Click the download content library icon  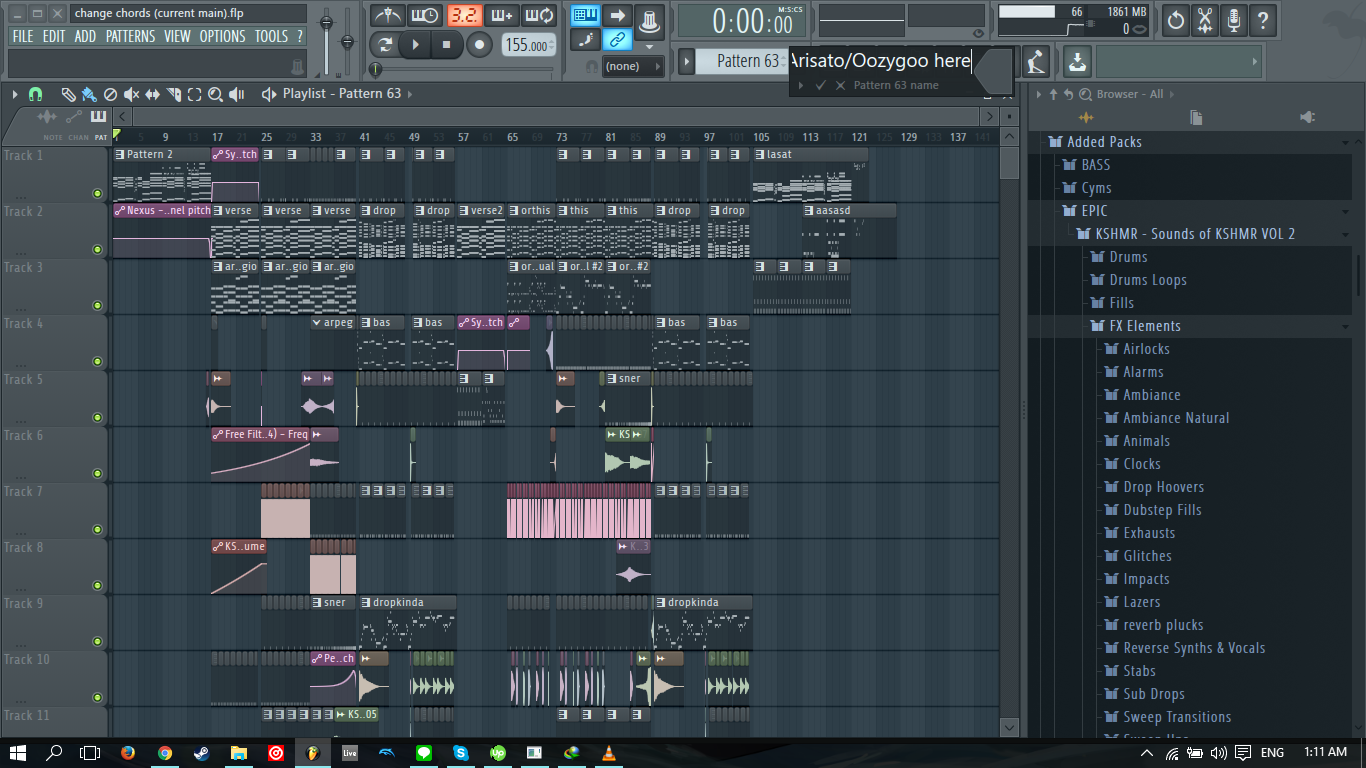tap(1076, 61)
